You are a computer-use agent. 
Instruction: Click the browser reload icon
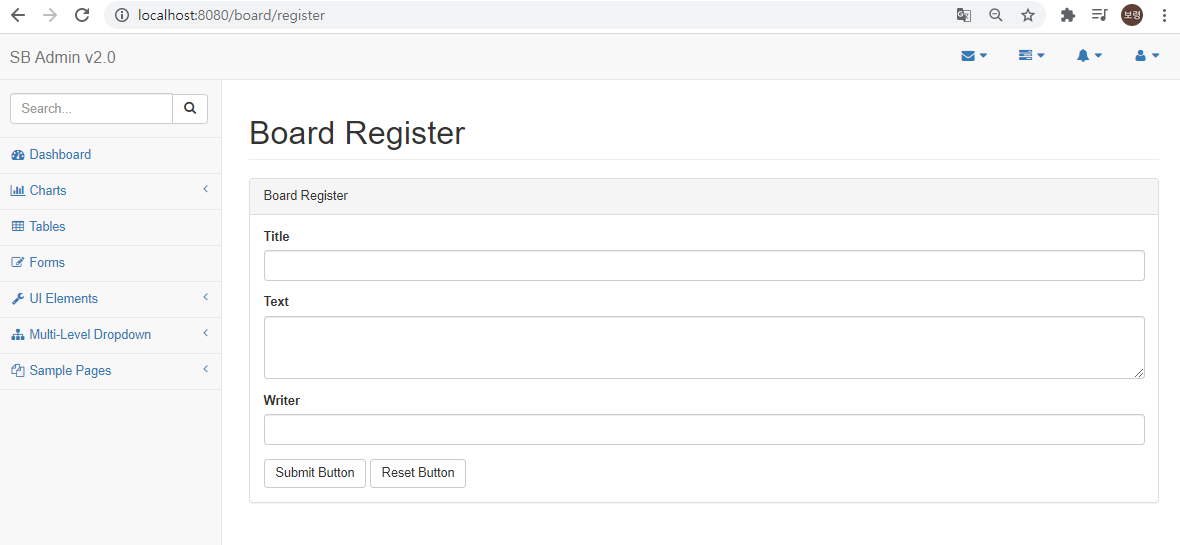(x=82, y=15)
